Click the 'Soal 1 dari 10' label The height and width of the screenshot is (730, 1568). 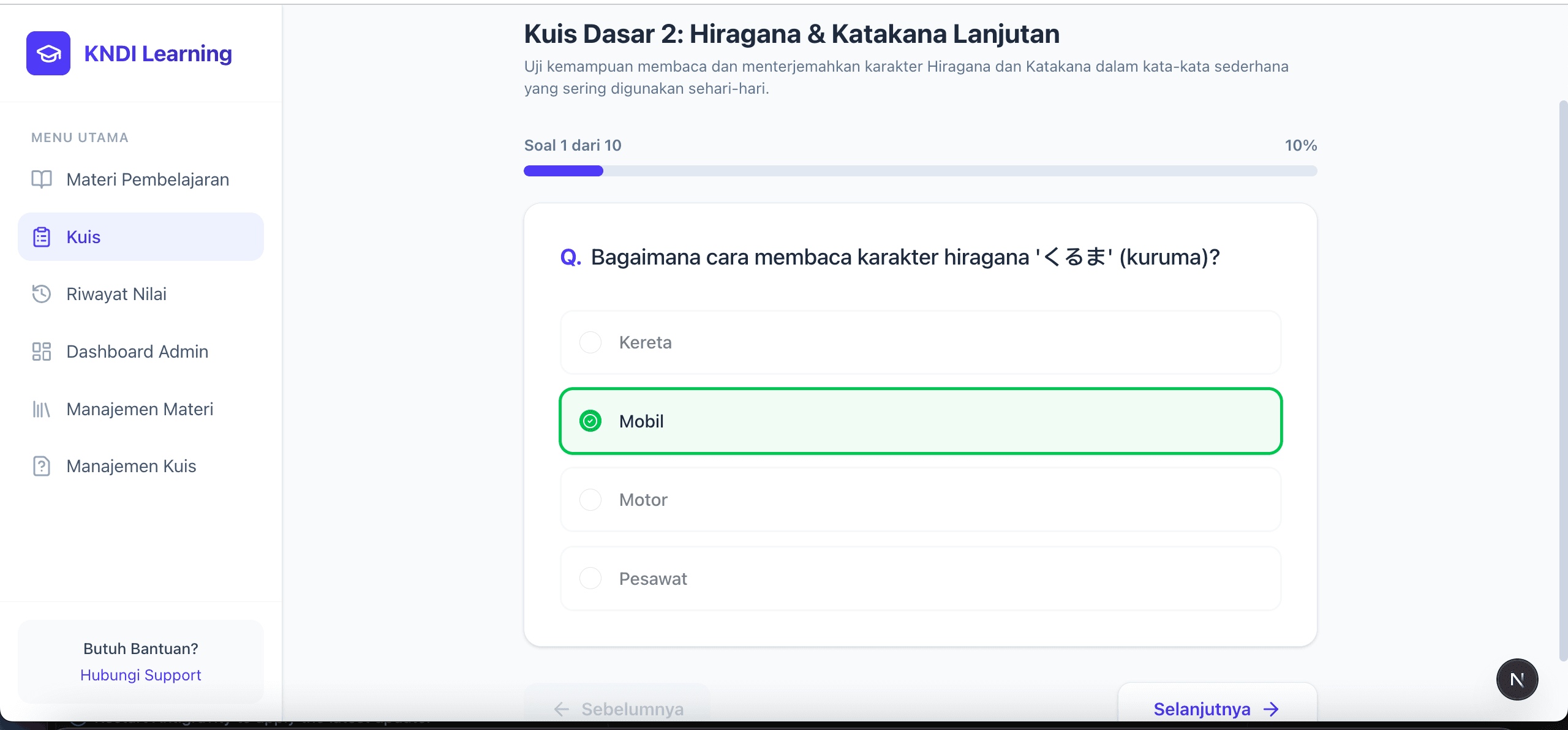[573, 145]
